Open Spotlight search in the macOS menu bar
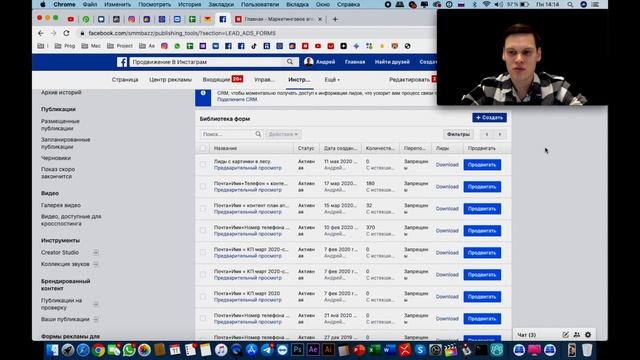Image resolution: width=640 pixels, height=360 pixels. (x=570, y=4)
